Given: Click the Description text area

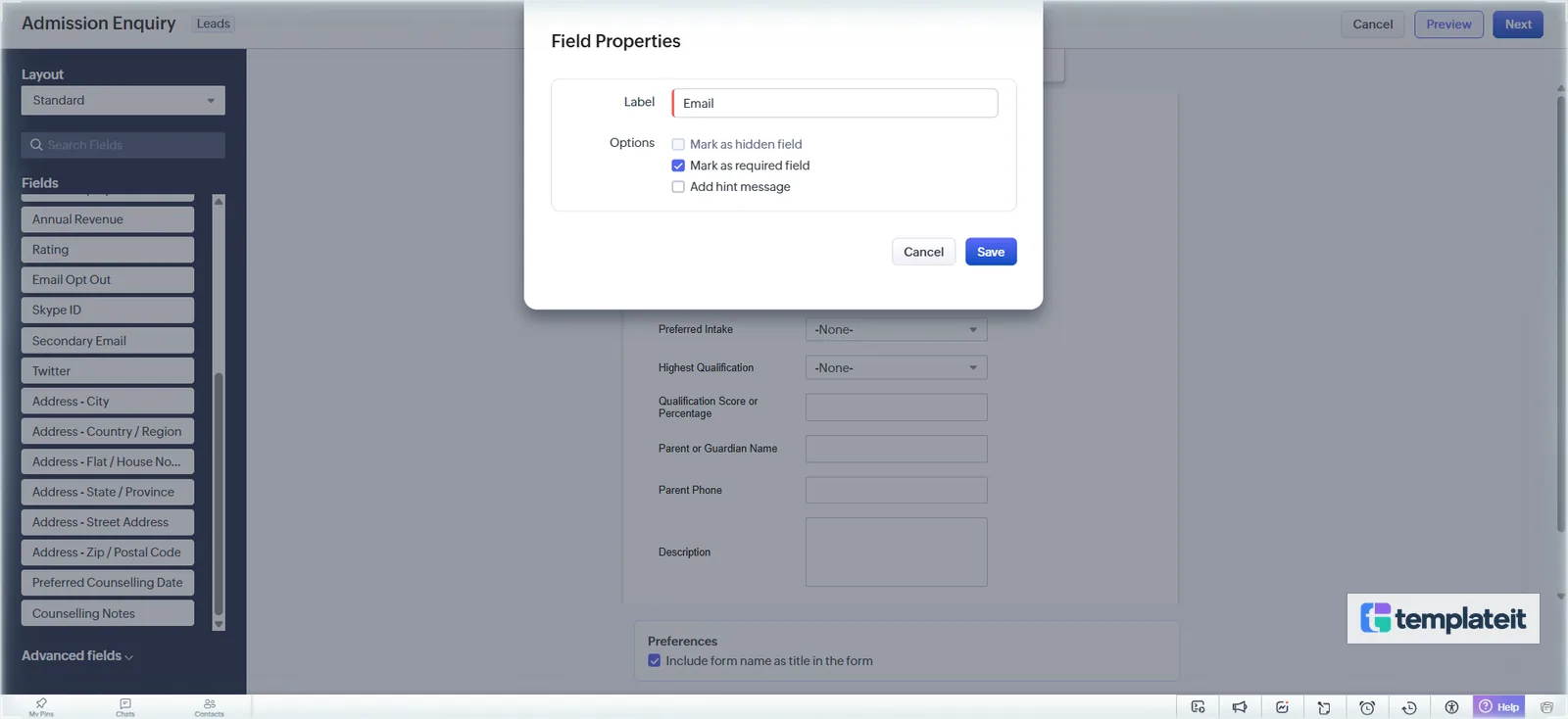Looking at the screenshot, I should [x=896, y=552].
